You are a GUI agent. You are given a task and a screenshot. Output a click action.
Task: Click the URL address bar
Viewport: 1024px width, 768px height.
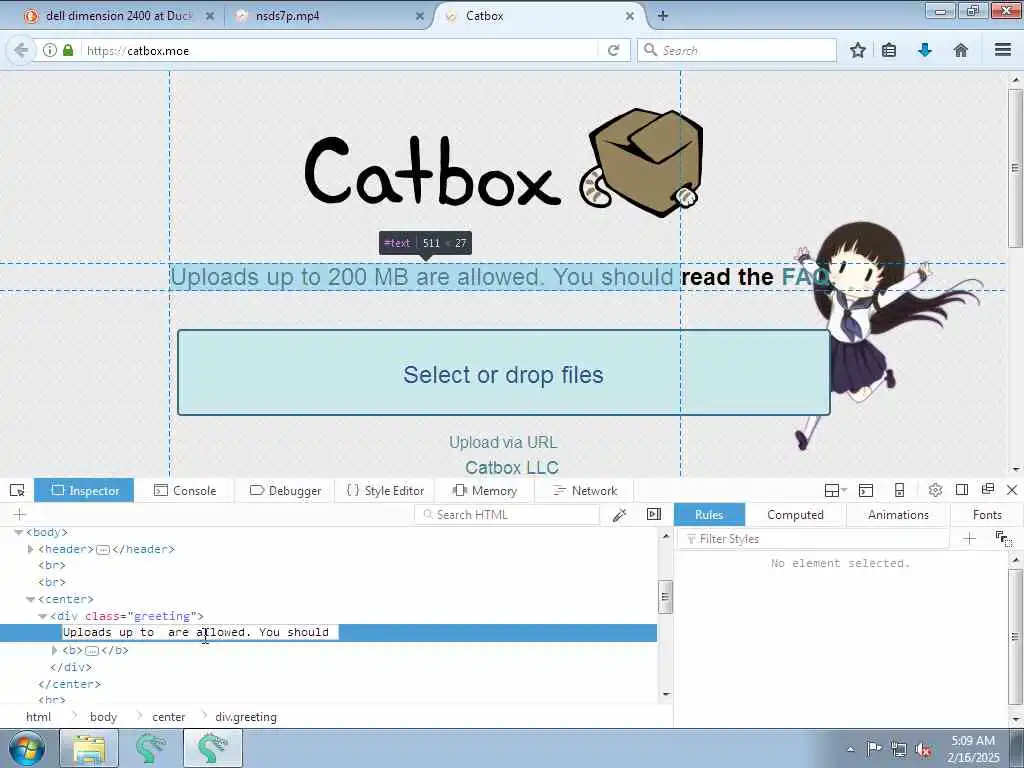point(340,50)
